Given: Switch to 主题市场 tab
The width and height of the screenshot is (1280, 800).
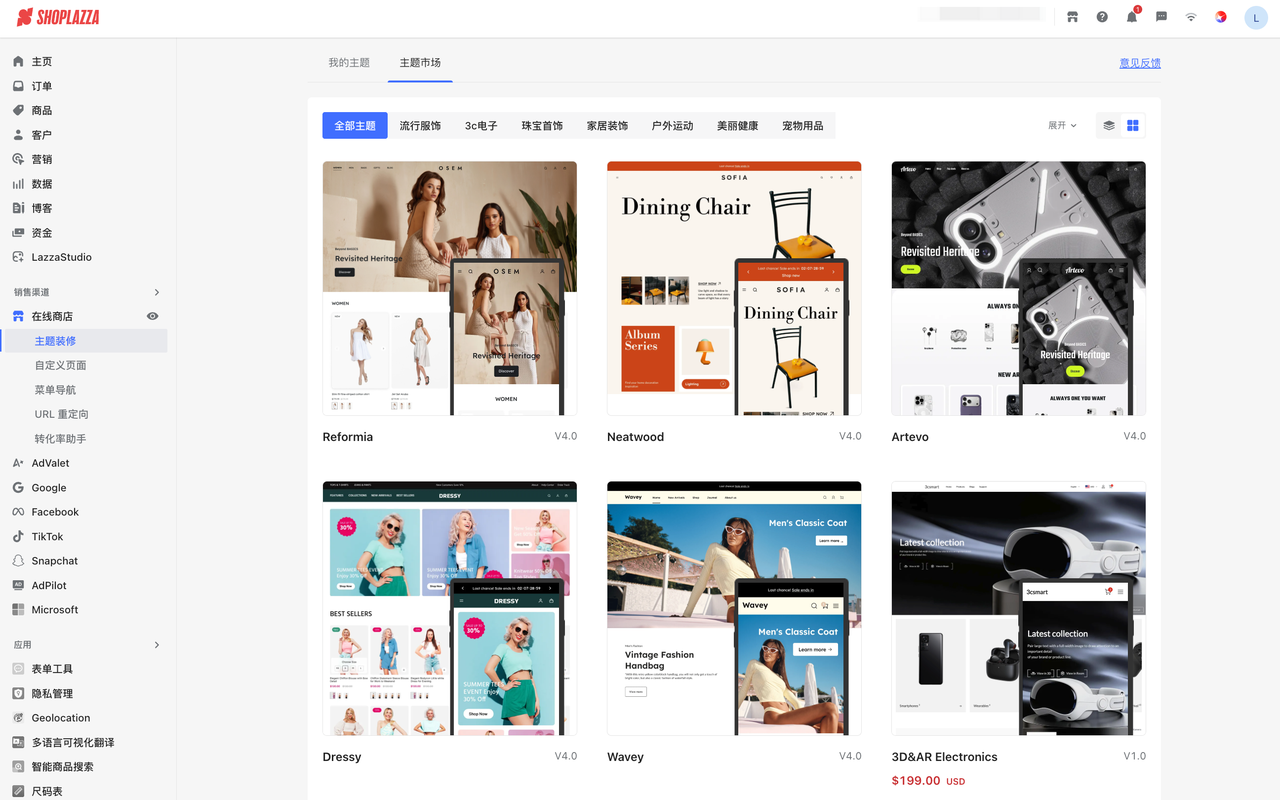Looking at the screenshot, I should coord(420,63).
